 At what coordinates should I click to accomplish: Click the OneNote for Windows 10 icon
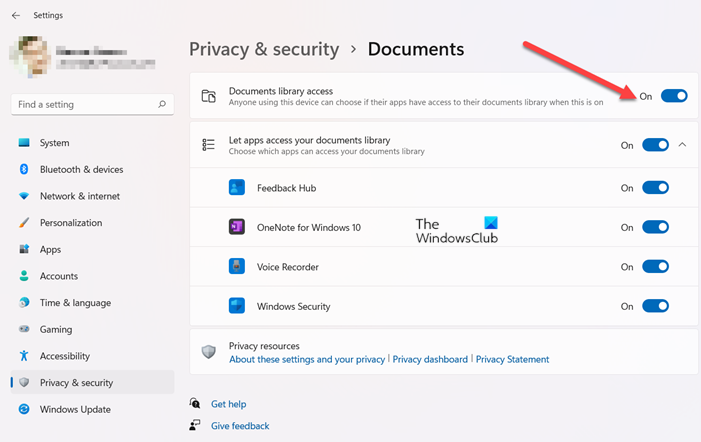[237, 227]
